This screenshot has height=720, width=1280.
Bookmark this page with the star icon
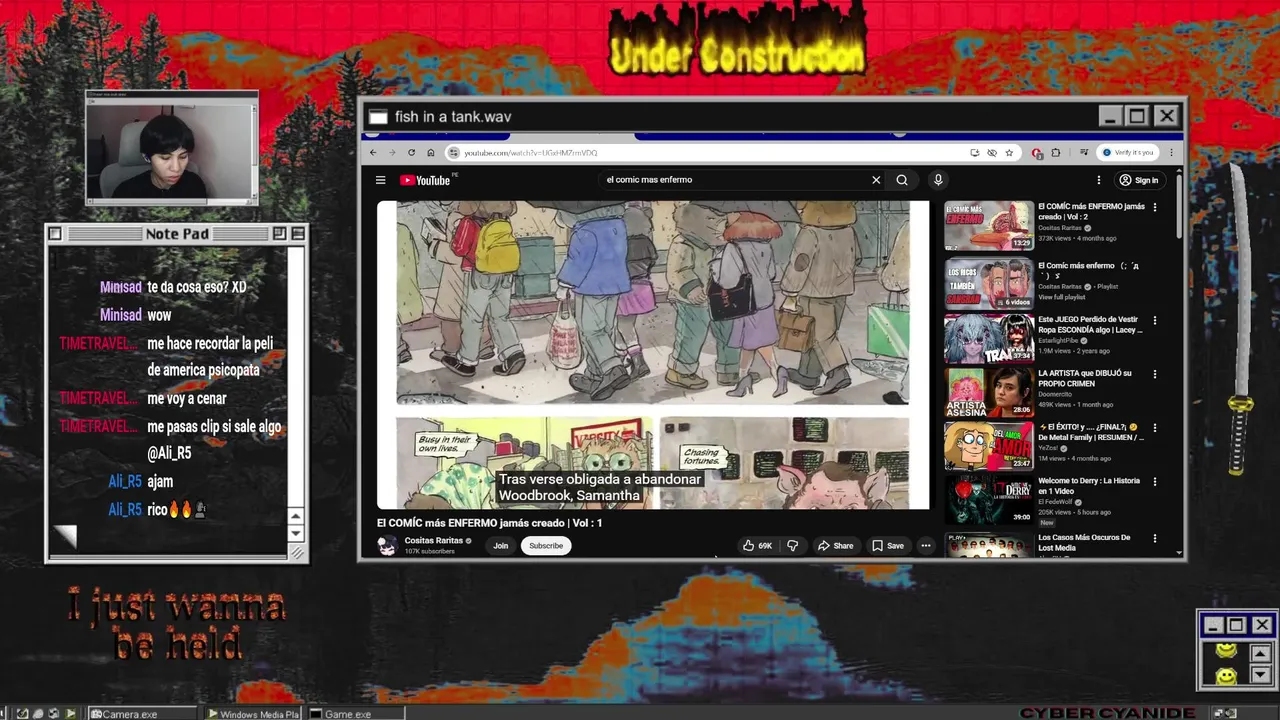(x=1009, y=153)
